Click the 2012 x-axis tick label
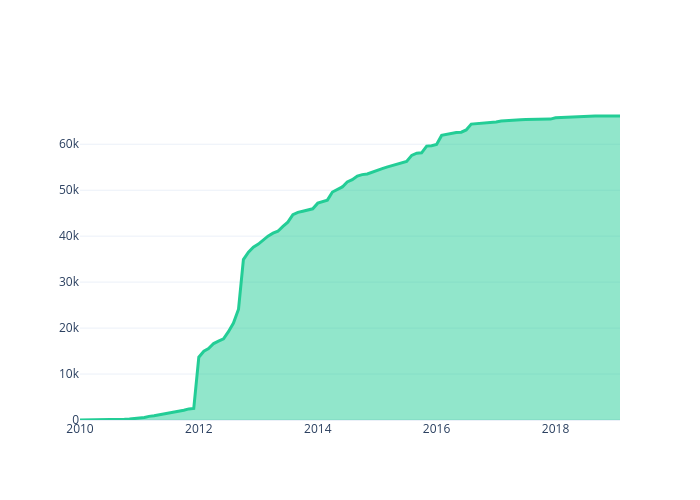Screen dimensions: 700x500 click(199, 429)
